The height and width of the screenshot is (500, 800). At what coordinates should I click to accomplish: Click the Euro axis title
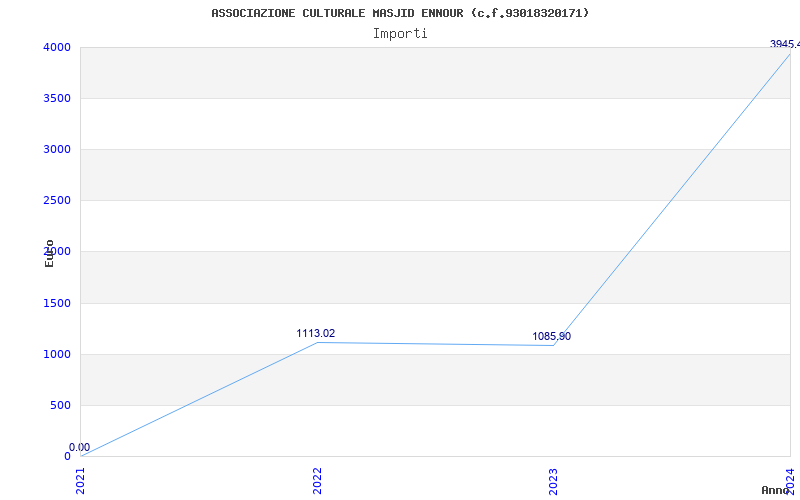click(x=49, y=253)
